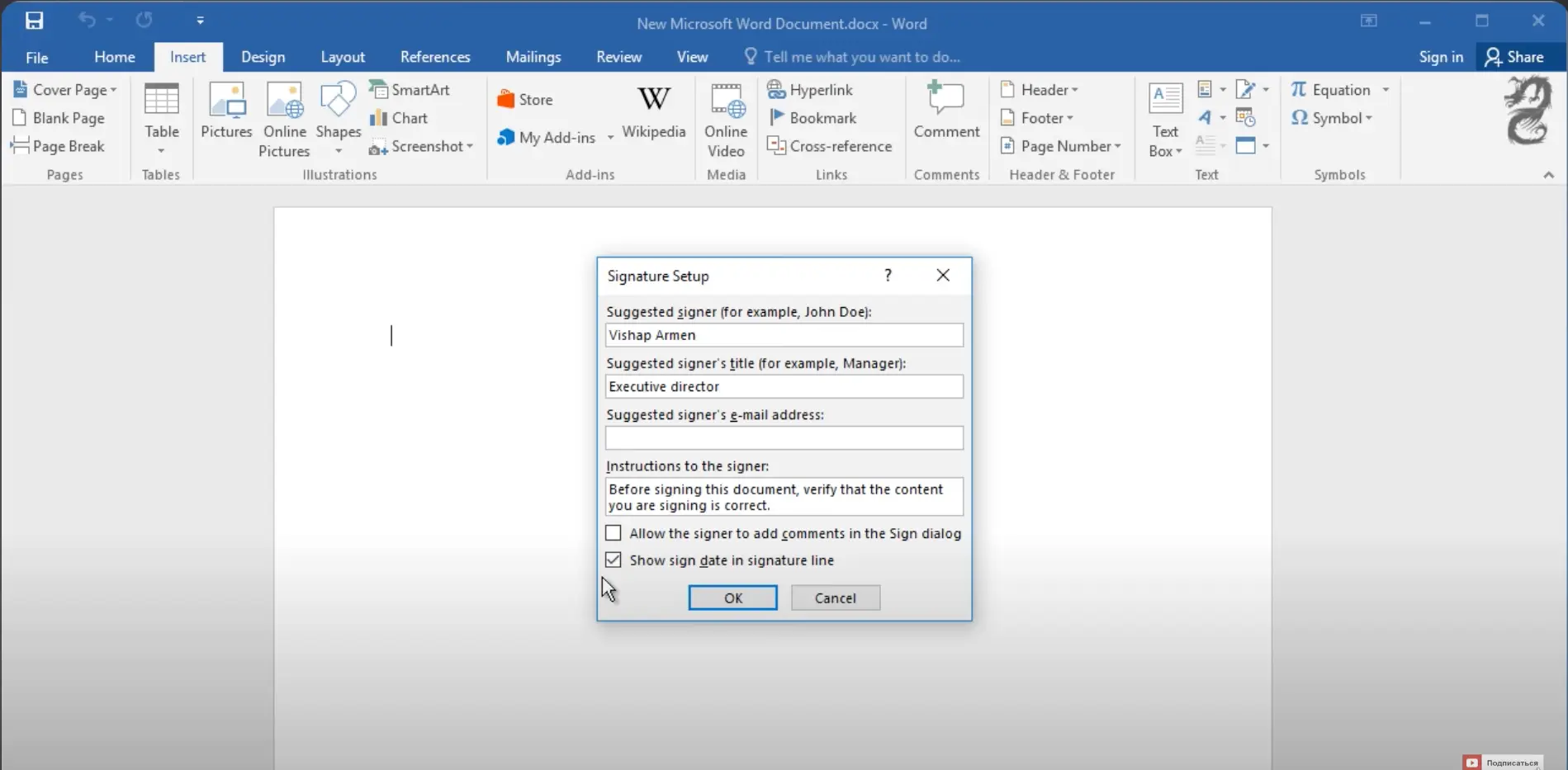Image resolution: width=1568 pixels, height=770 pixels.
Task: Switch to the Mailings tab
Action: click(533, 57)
